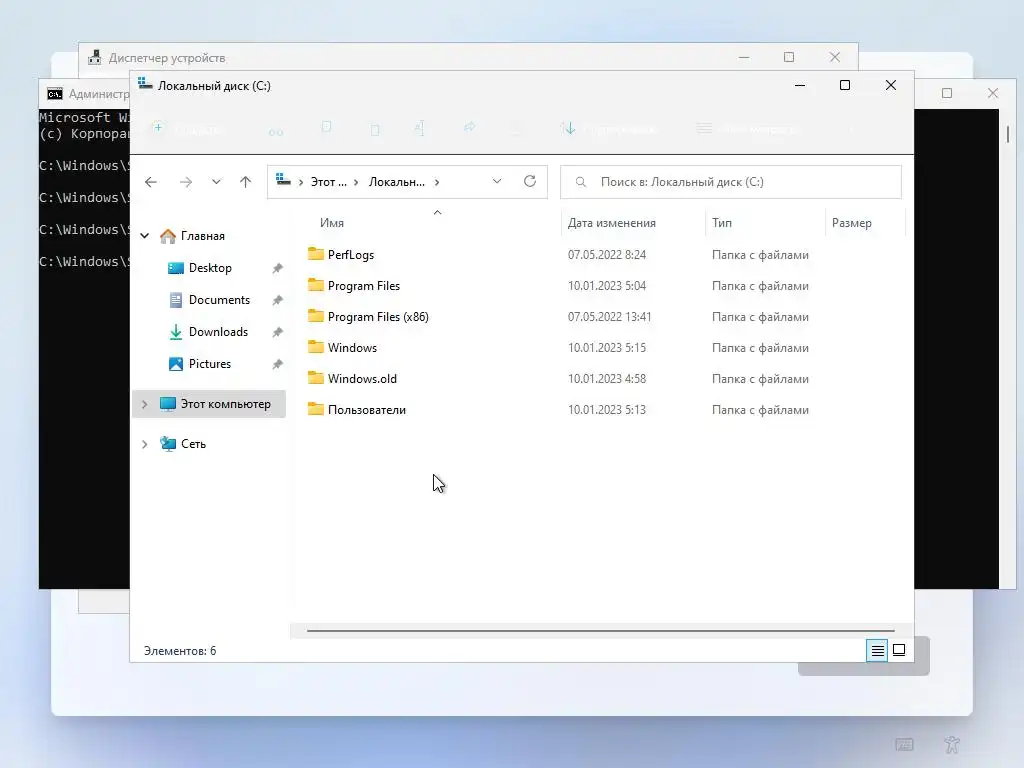
Task: Click the date '07.05.2022 8:24'
Action: tap(607, 255)
